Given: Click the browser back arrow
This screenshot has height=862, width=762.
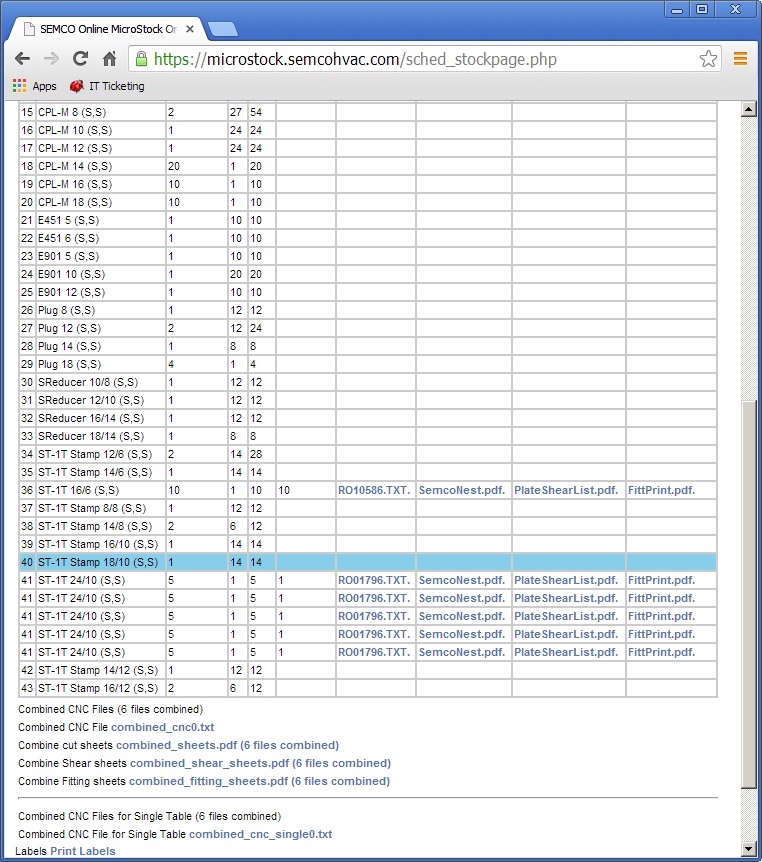Looking at the screenshot, I should coord(22,59).
